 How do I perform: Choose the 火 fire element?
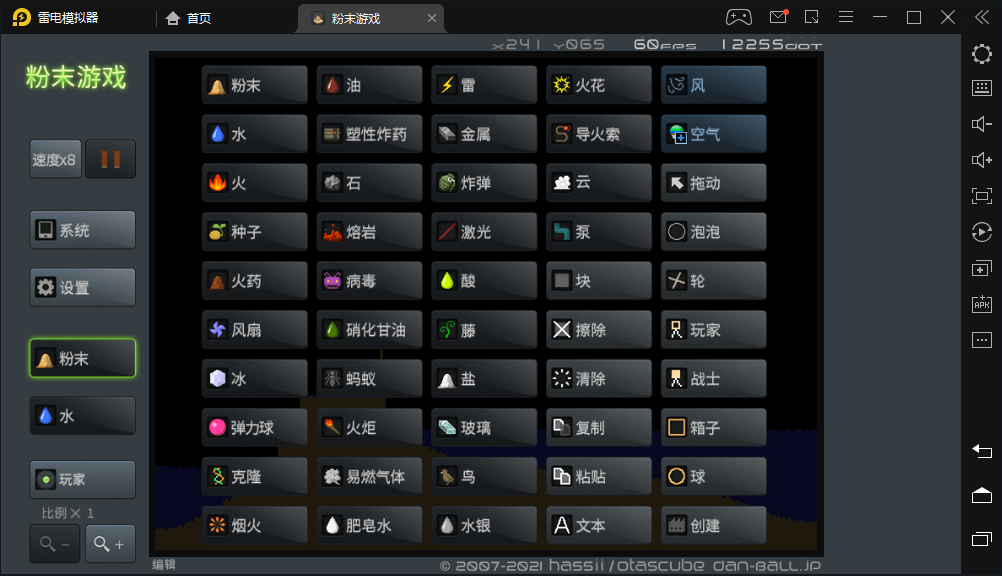[254, 183]
